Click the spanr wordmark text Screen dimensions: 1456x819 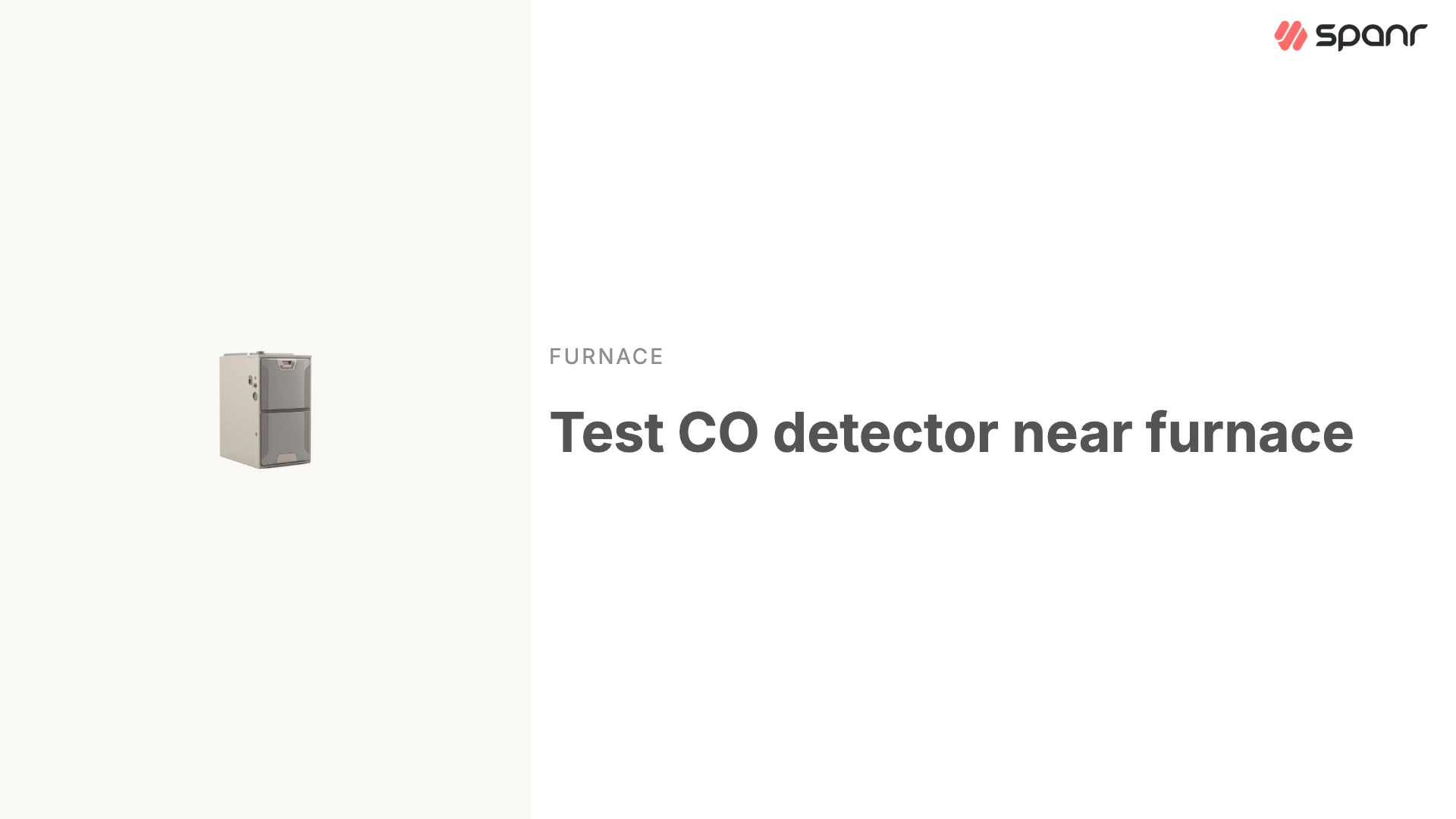coord(1371,36)
